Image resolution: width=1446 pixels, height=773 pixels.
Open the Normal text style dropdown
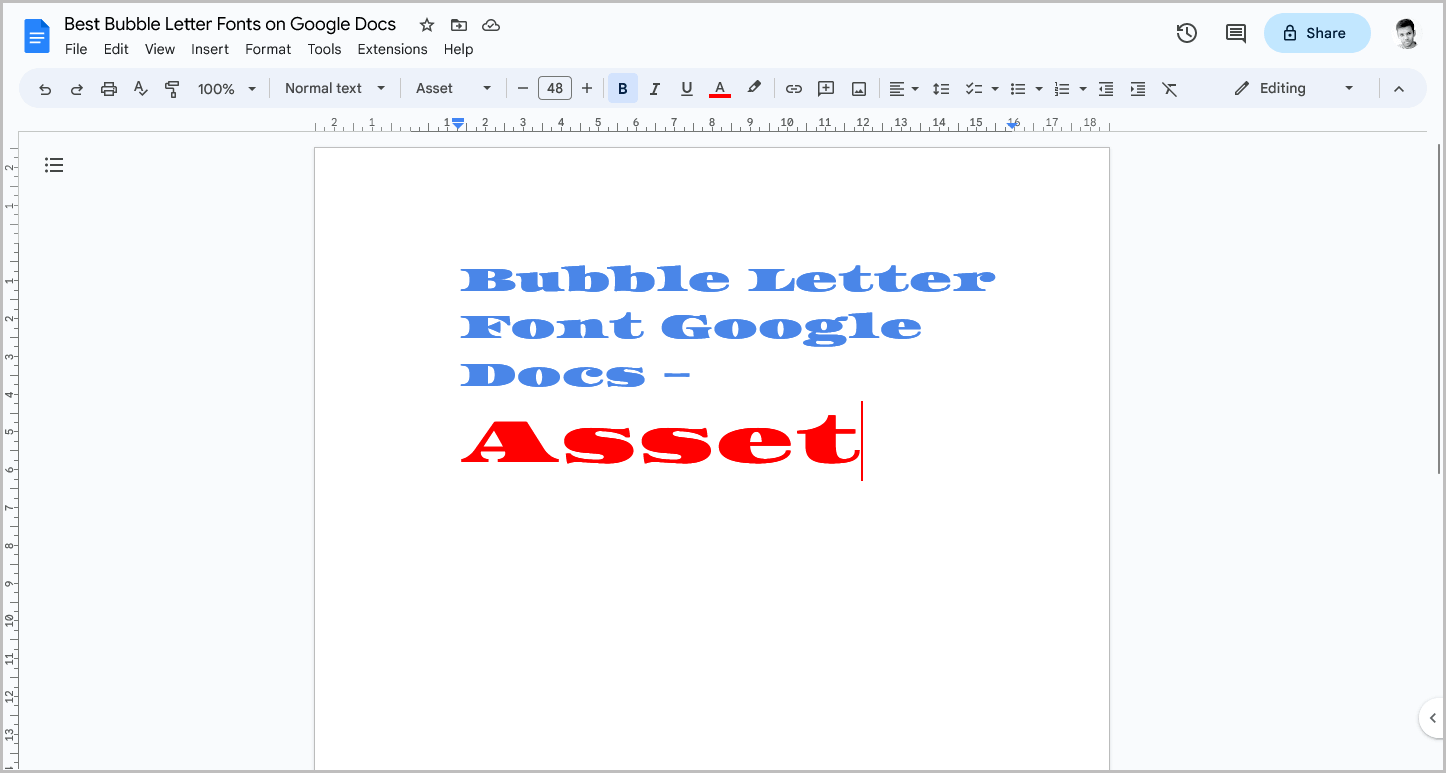pyautogui.click(x=335, y=89)
